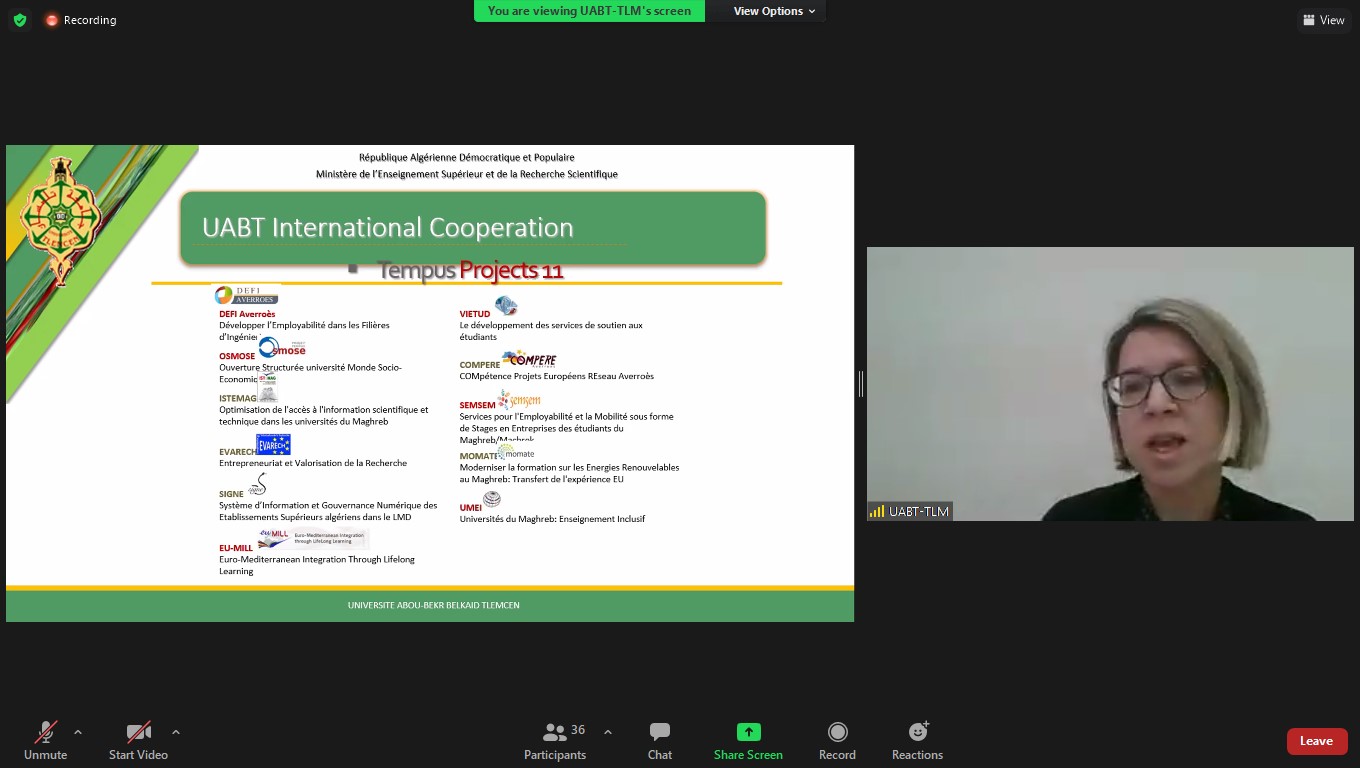Click the green Share Screen button

tap(748, 741)
